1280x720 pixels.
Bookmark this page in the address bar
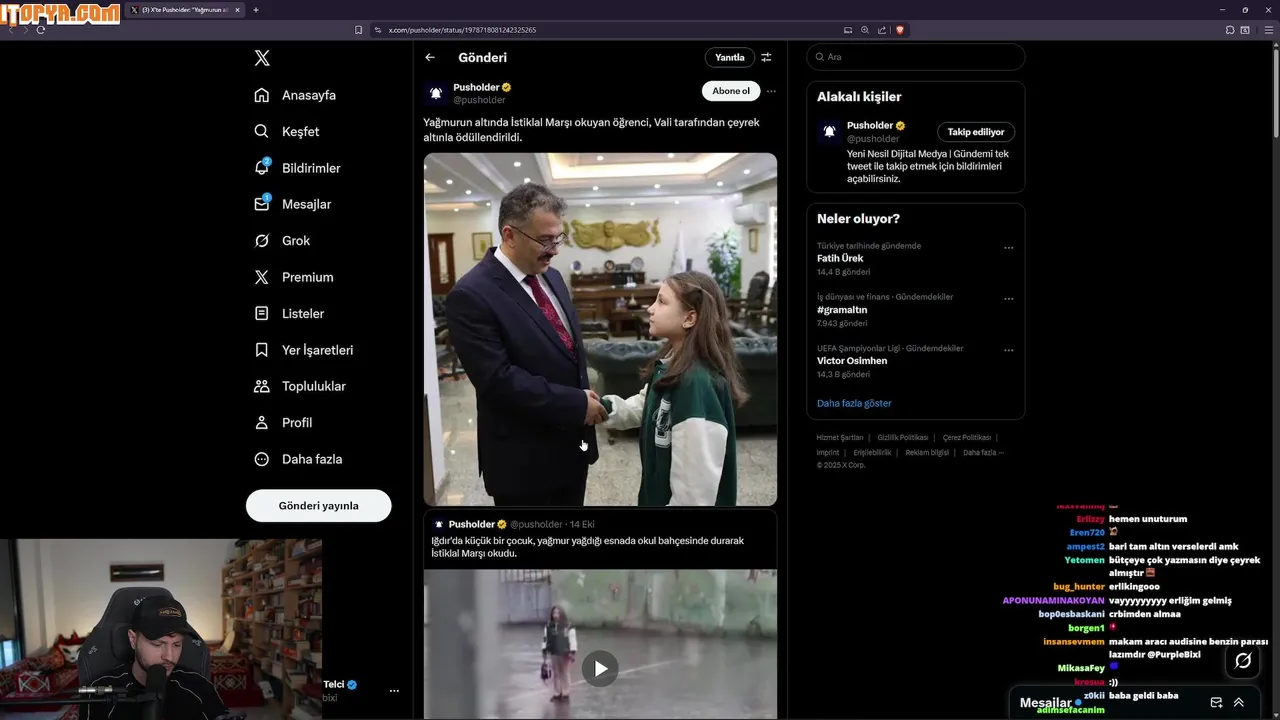(359, 30)
